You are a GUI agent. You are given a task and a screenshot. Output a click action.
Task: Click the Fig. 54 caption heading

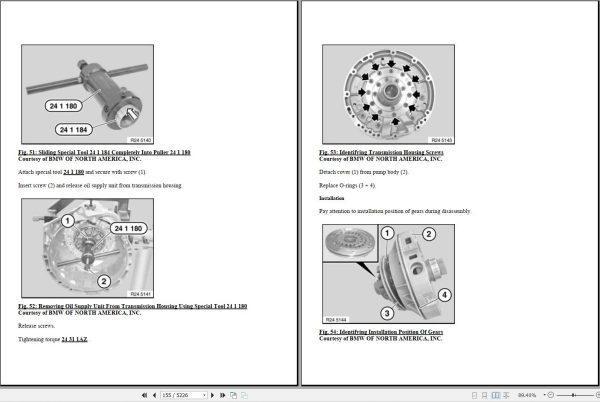(x=381, y=332)
